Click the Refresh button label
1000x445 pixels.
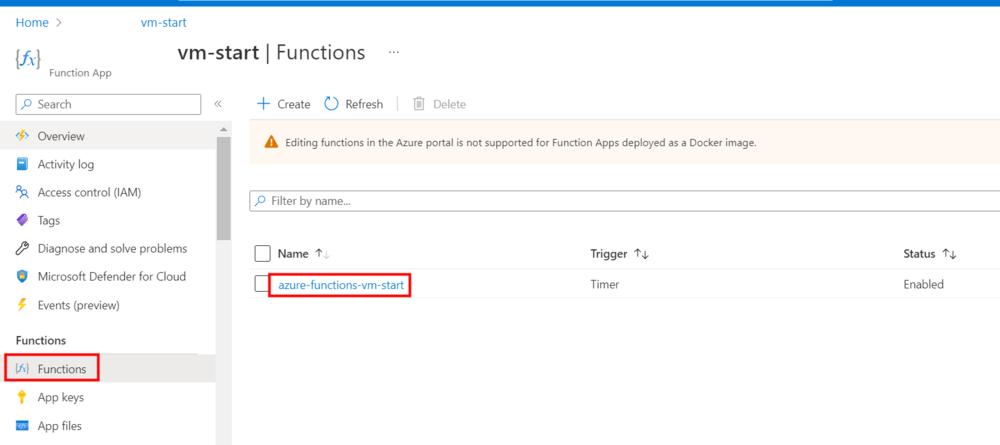(x=364, y=104)
